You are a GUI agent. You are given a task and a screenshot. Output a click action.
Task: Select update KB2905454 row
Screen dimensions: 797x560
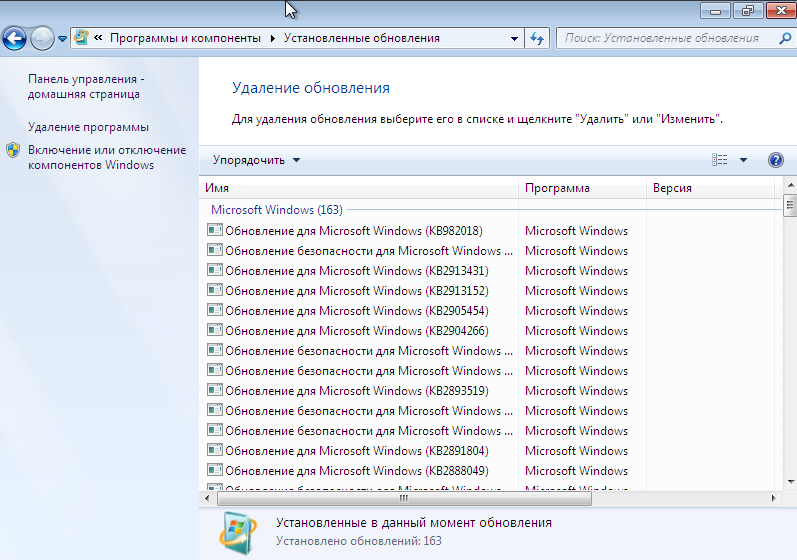(x=491, y=311)
